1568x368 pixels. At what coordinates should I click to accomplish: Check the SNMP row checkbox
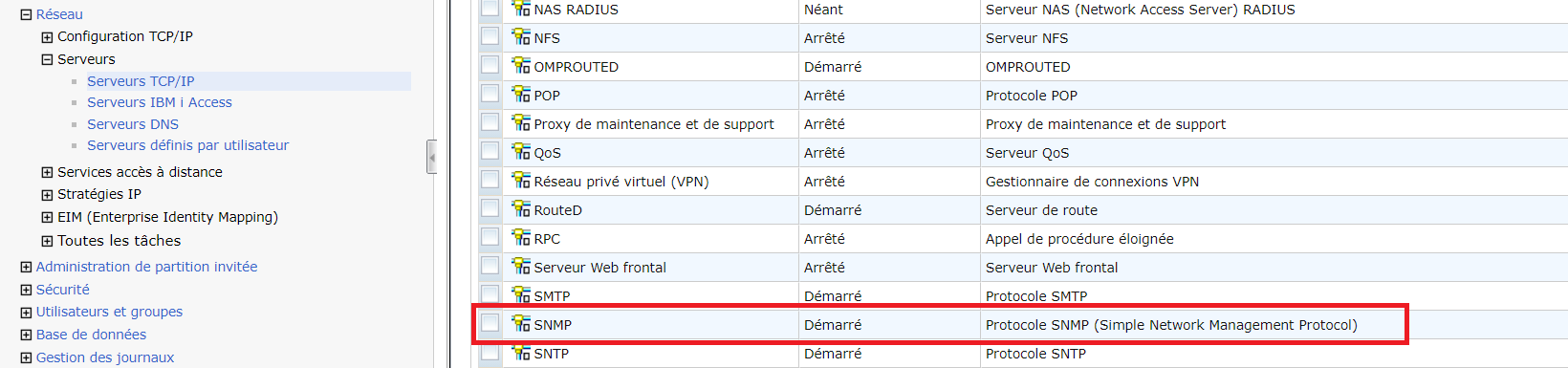point(490,323)
